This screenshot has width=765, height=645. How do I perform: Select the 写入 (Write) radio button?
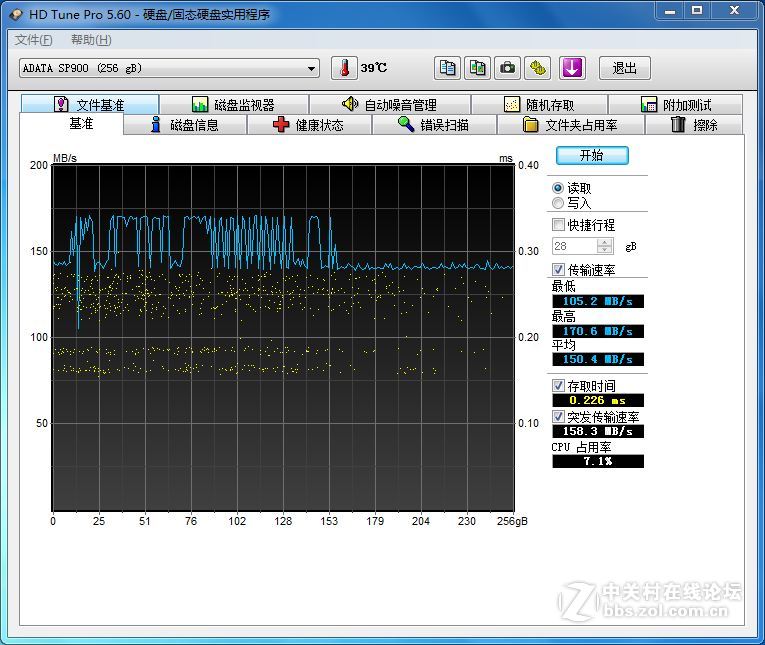(558, 203)
